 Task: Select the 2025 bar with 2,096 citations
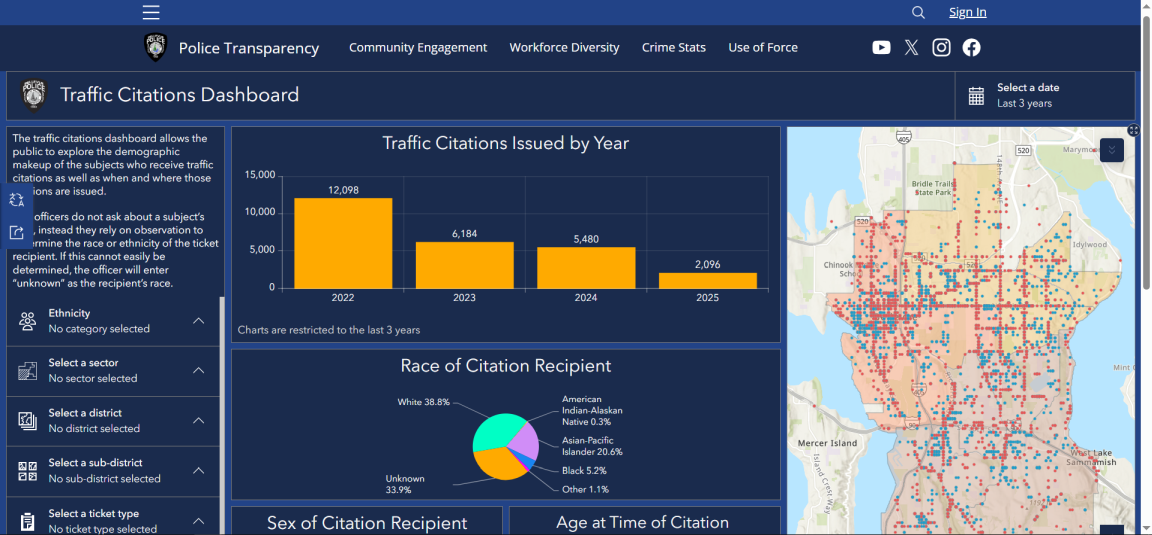click(708, 281)
